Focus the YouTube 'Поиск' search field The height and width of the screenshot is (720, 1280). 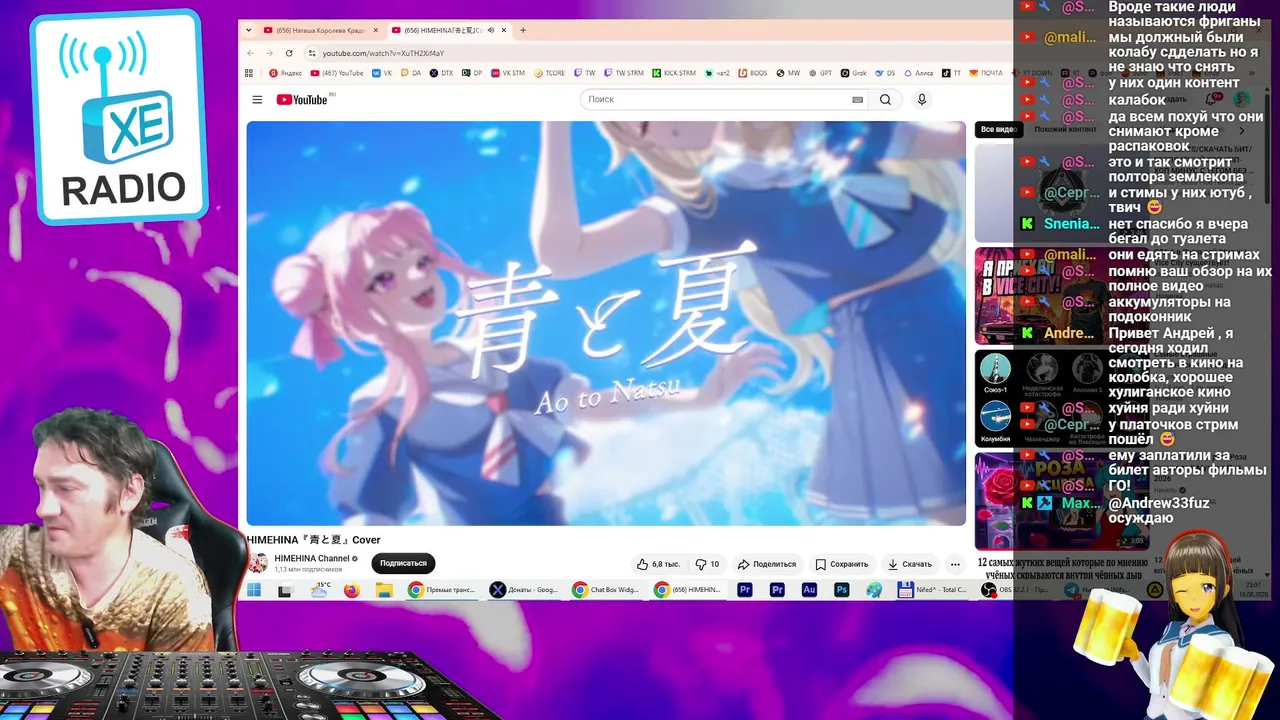(x=717, y=100)
